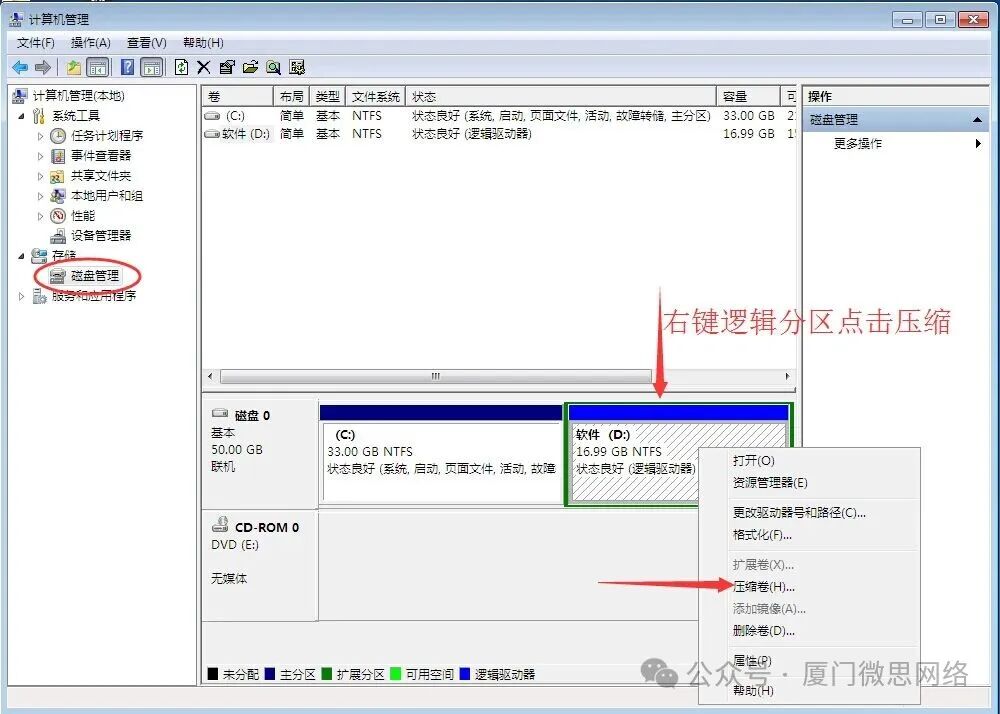Click the 系统工具 tools icon

(x=39, y=115)
